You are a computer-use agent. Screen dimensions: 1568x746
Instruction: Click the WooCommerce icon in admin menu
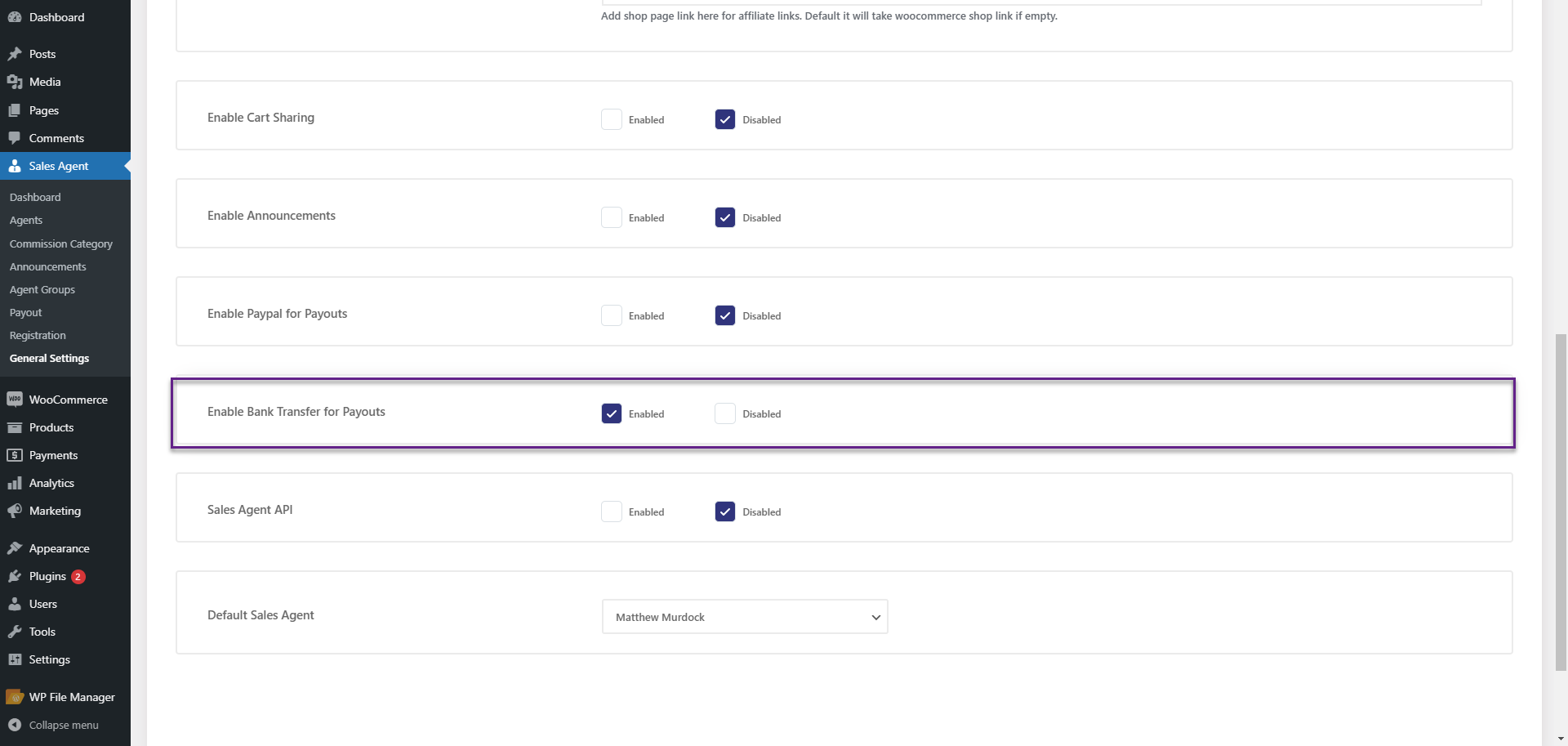point(15,400)
